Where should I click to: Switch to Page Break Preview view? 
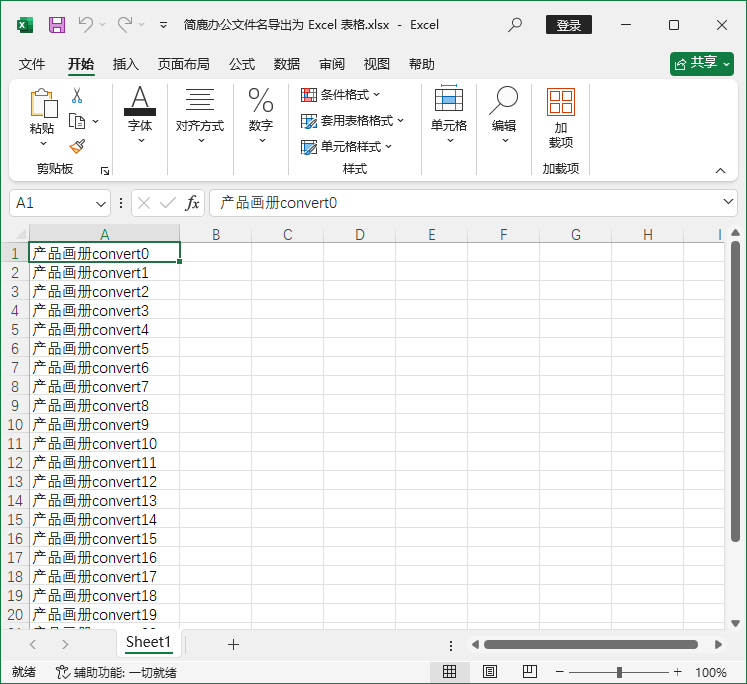528,672
